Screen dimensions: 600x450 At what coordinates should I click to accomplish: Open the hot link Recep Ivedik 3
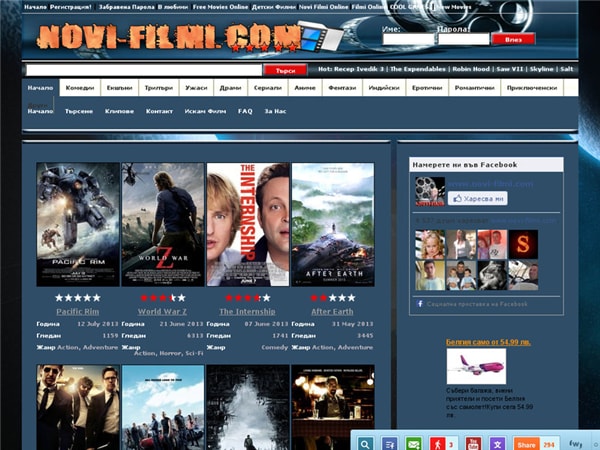(x=359, y=69)
